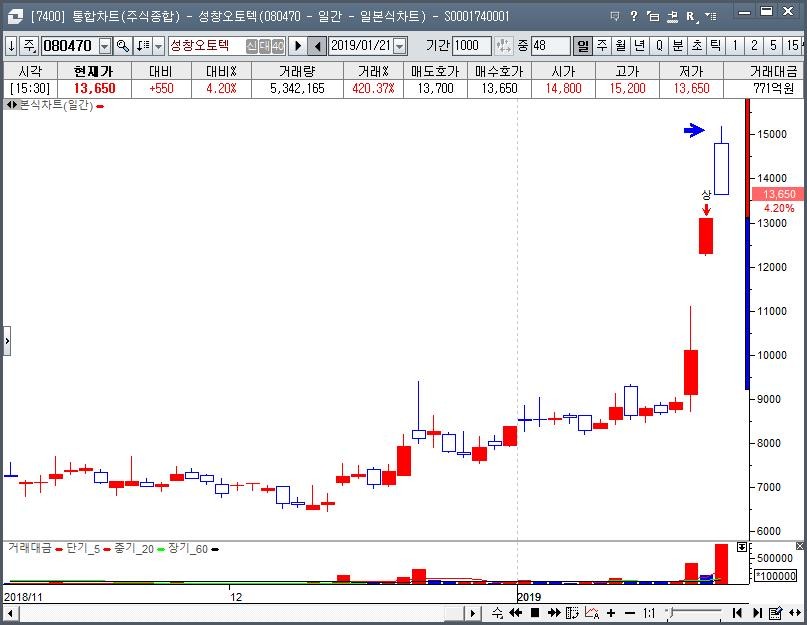Click the 현재가 column header
The image size is (807, 625).
93,71
